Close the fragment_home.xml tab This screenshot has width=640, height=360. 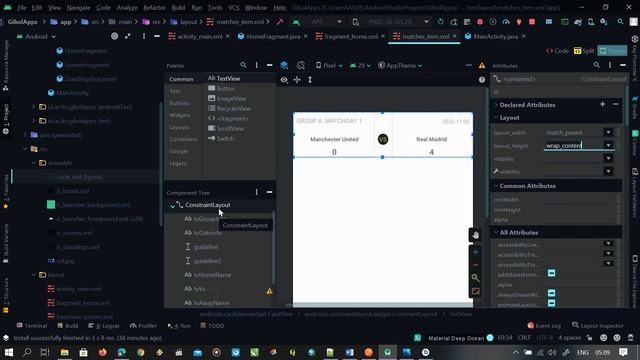coord(383,36)
